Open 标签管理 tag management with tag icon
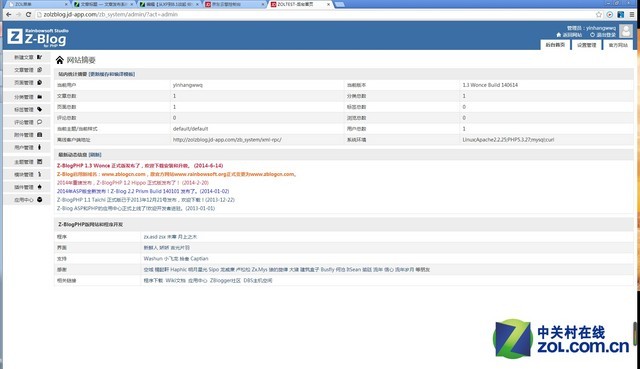The width and height of the screenshot is (640, 369). pyautogui.click(x=27, y=109)
